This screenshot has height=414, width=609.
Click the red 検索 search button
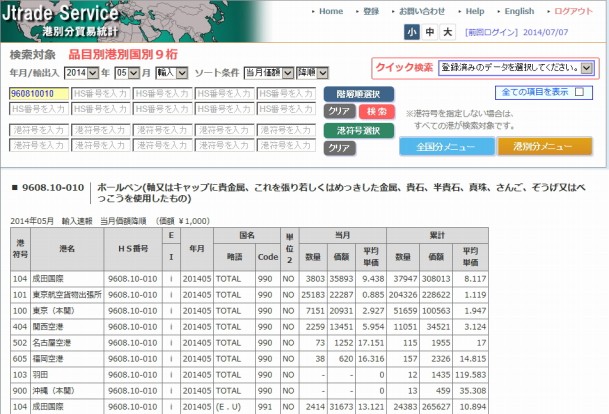[378, 111]
